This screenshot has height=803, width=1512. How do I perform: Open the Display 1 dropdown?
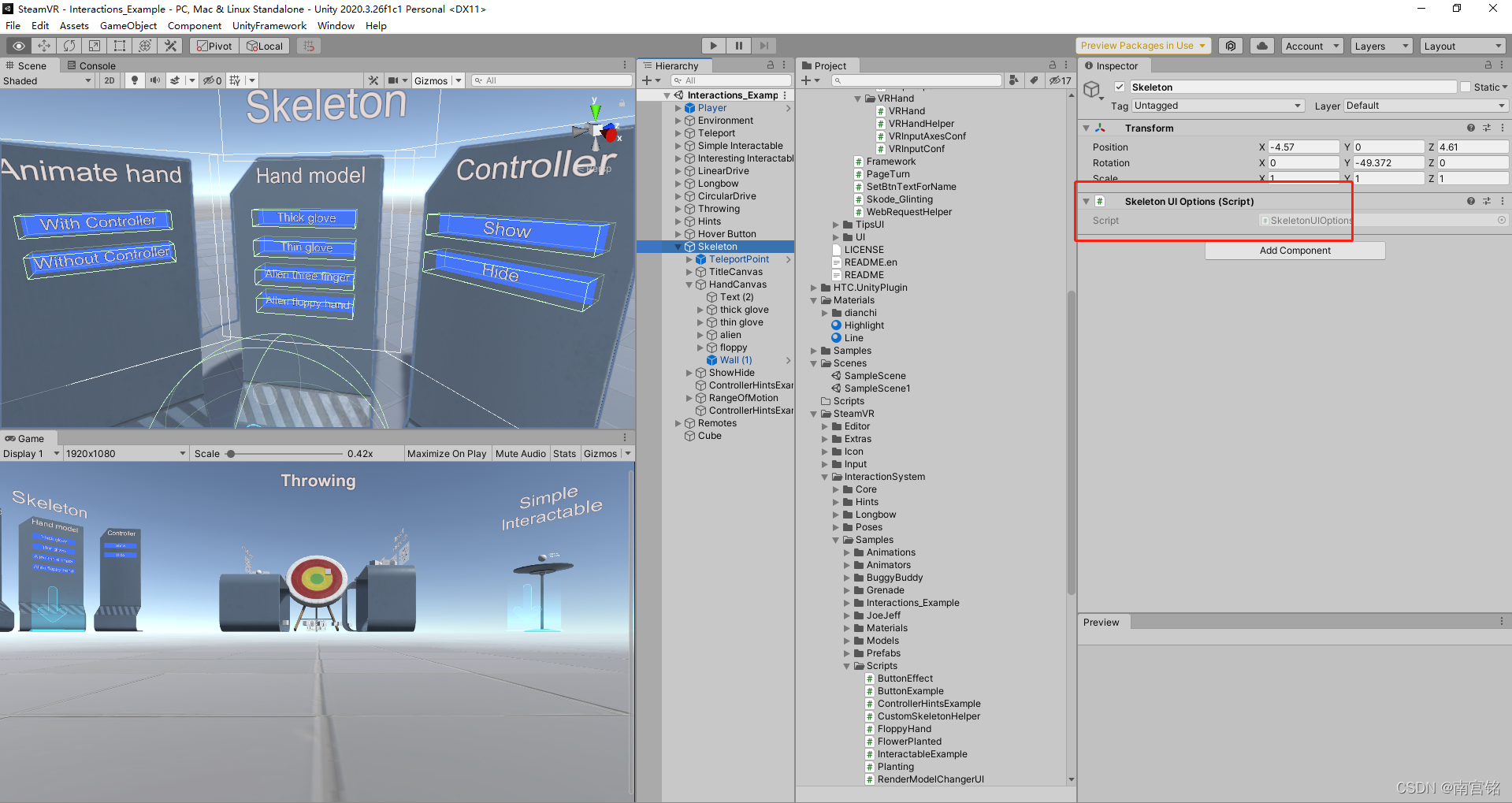tap(31, 454)
